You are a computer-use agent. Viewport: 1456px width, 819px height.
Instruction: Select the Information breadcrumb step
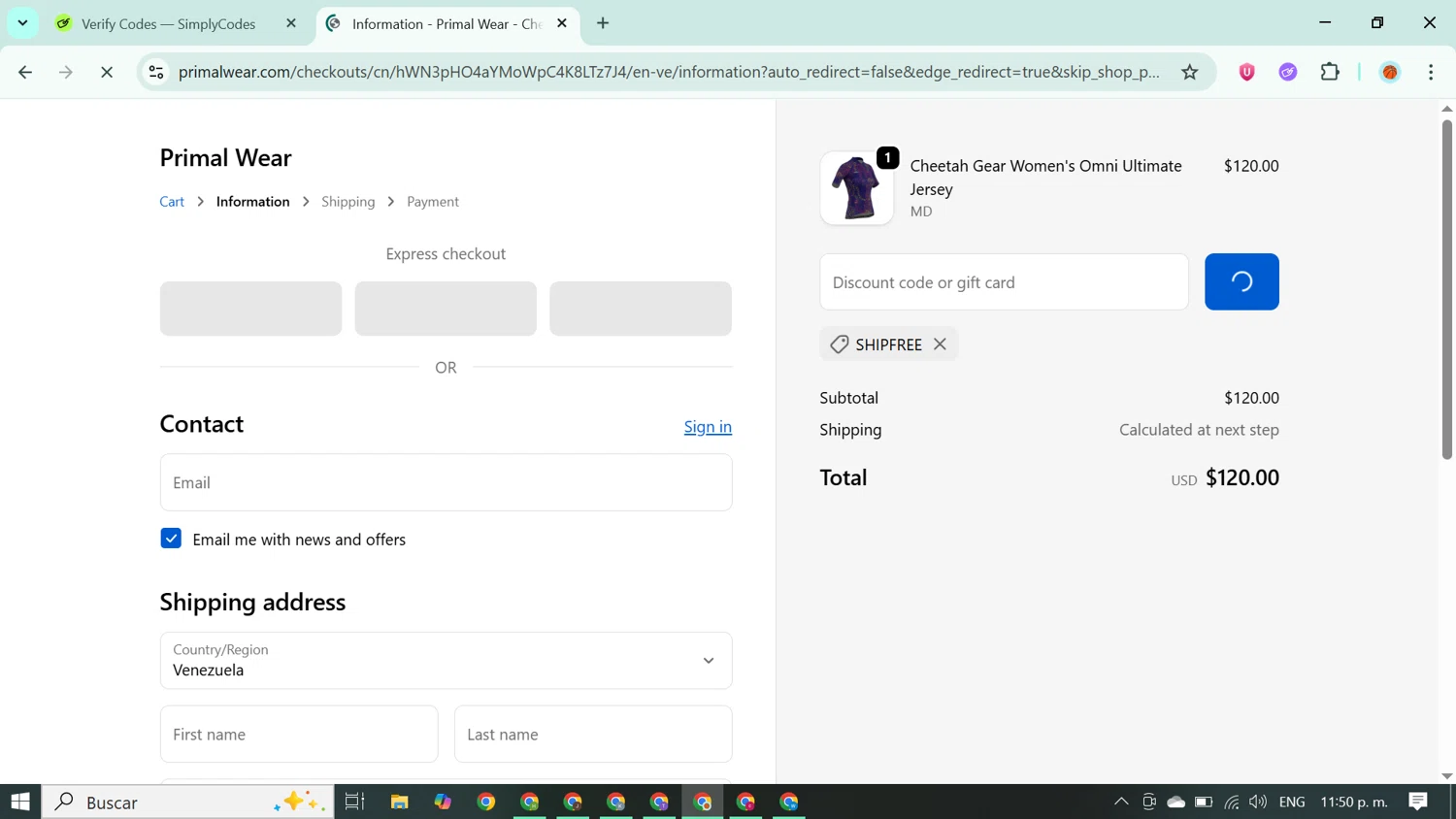252,202
